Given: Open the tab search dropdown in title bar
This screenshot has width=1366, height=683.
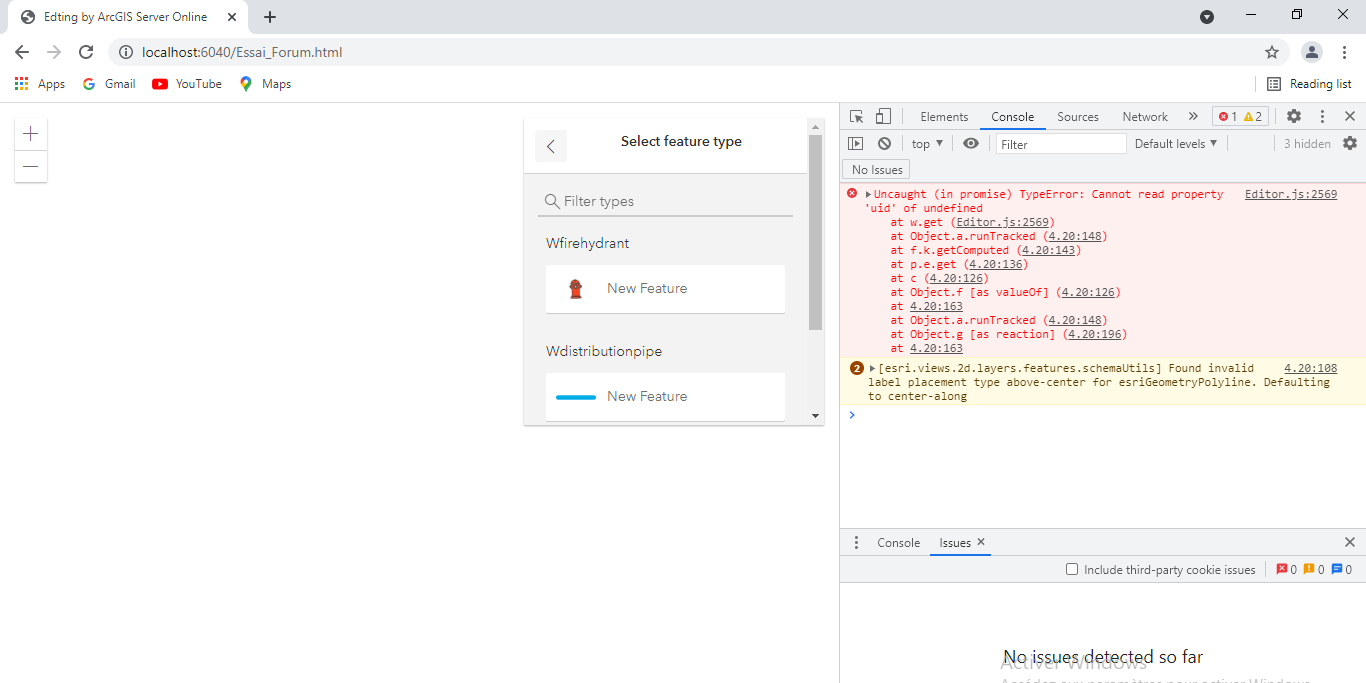Looking at the screenshot, I should pos(1207,17).
